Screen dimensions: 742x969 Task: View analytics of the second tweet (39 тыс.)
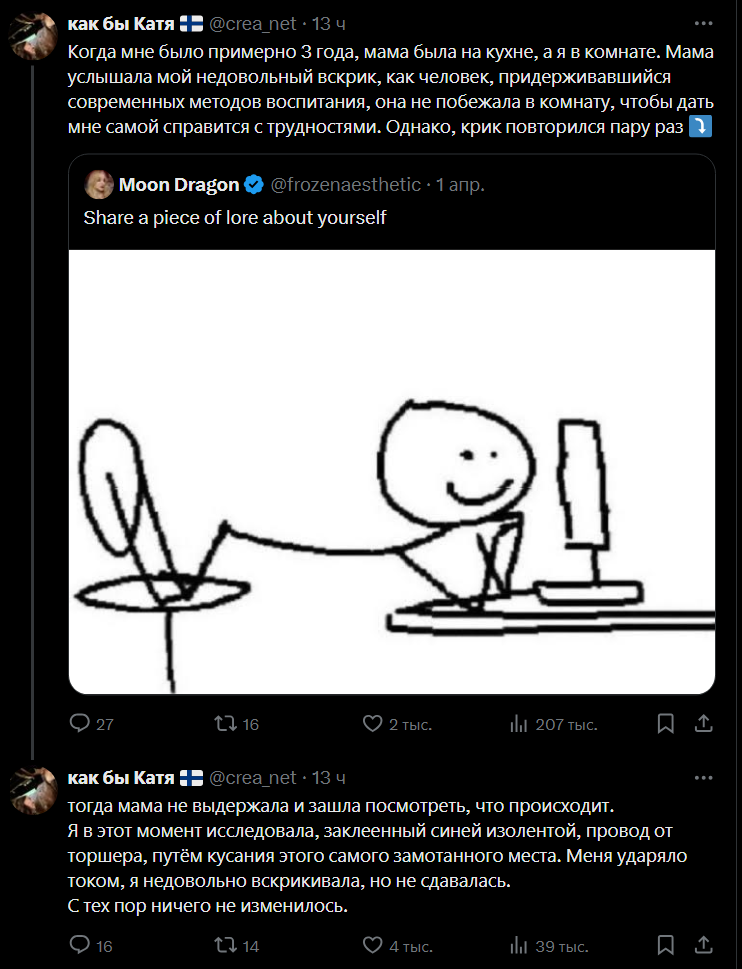(x=519, y=945)
